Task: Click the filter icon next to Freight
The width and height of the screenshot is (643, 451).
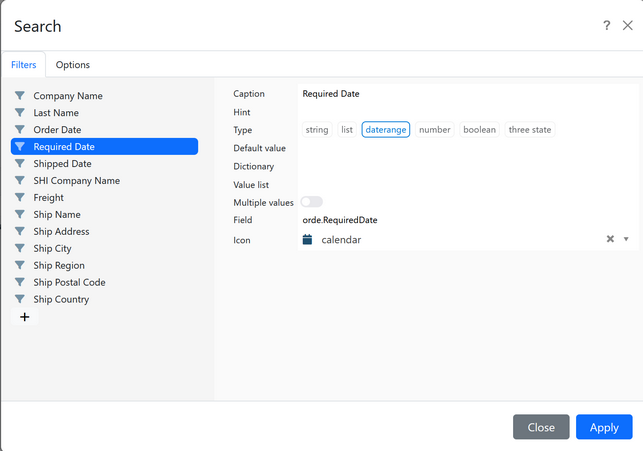Action: pyautogui.click(x=20, y=197)
